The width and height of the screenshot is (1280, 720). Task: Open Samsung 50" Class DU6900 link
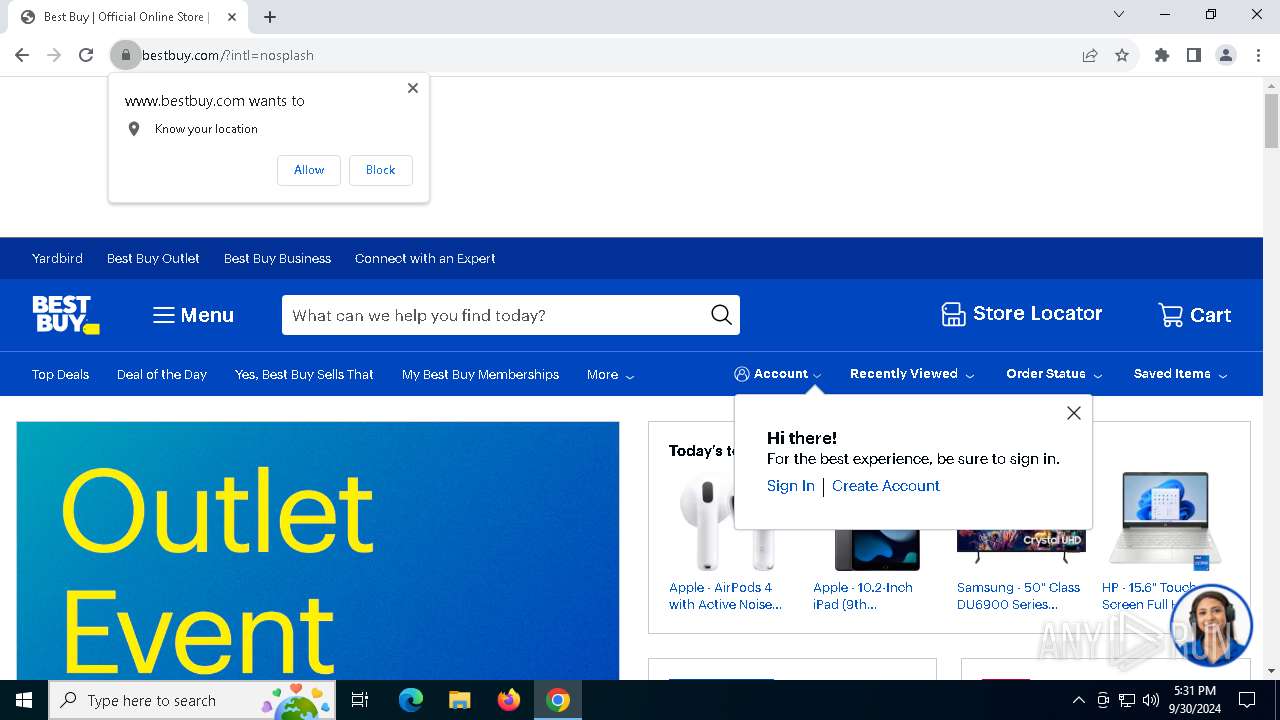click(x=1019, y=596)
